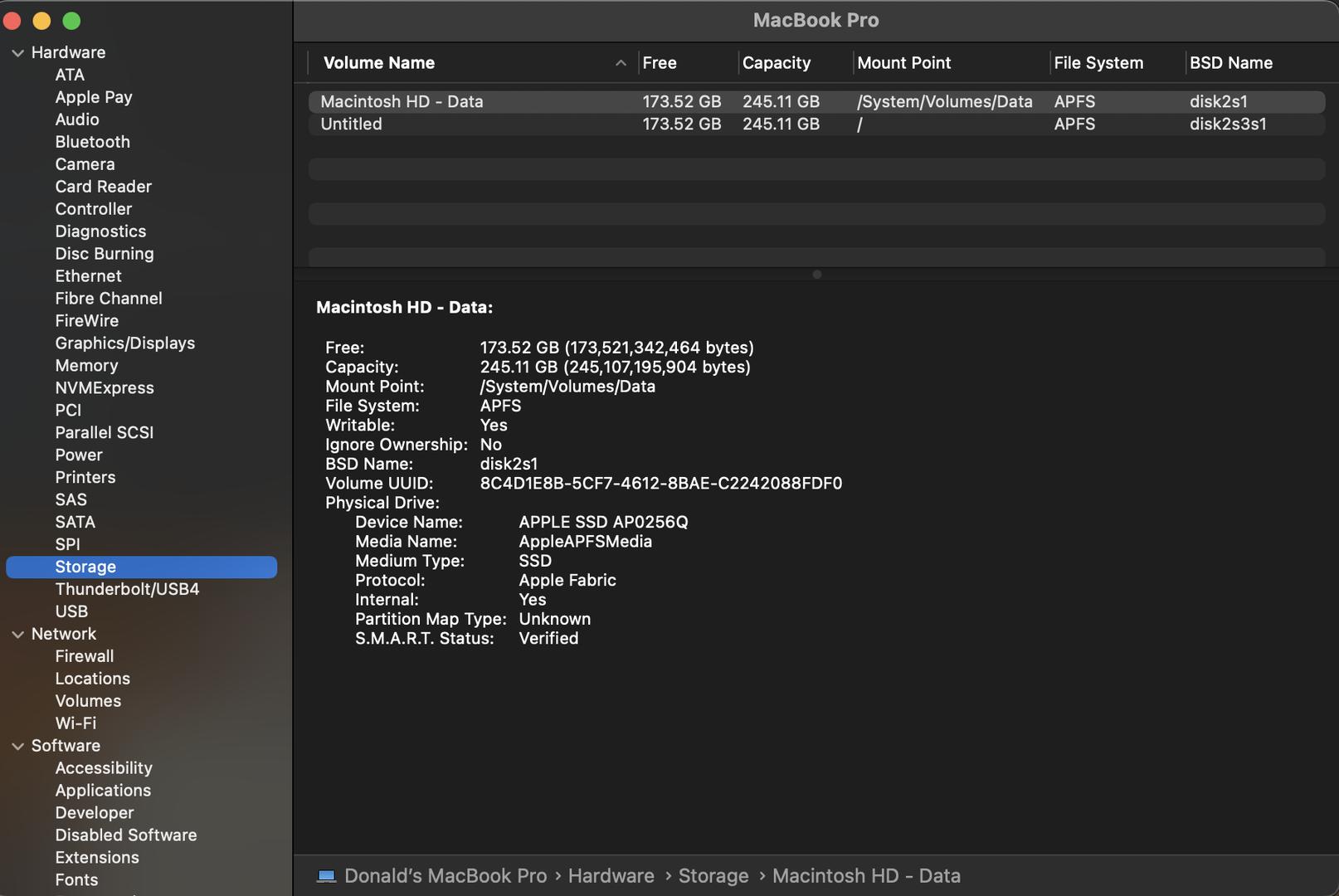This screenshot has width=1339, height=896.
Task: Select Wi-Fi under Network
Action: 75,724
